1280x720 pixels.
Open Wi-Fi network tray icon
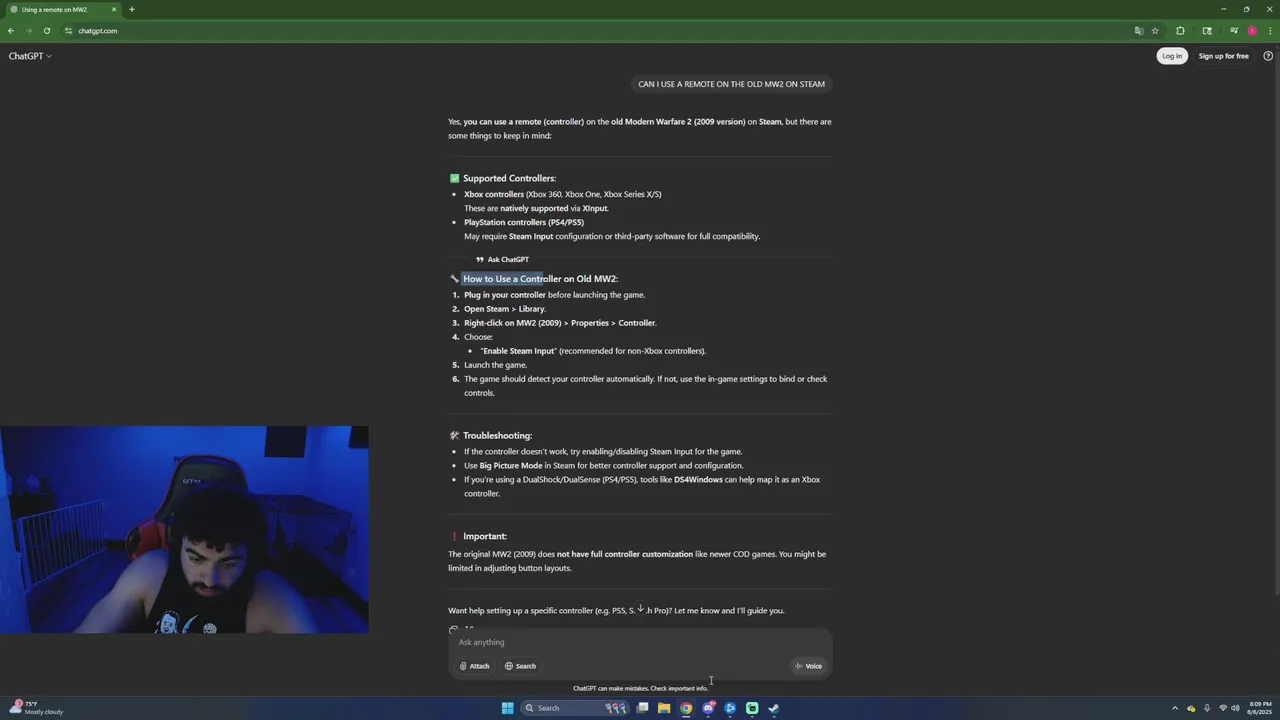(1222, 708)
